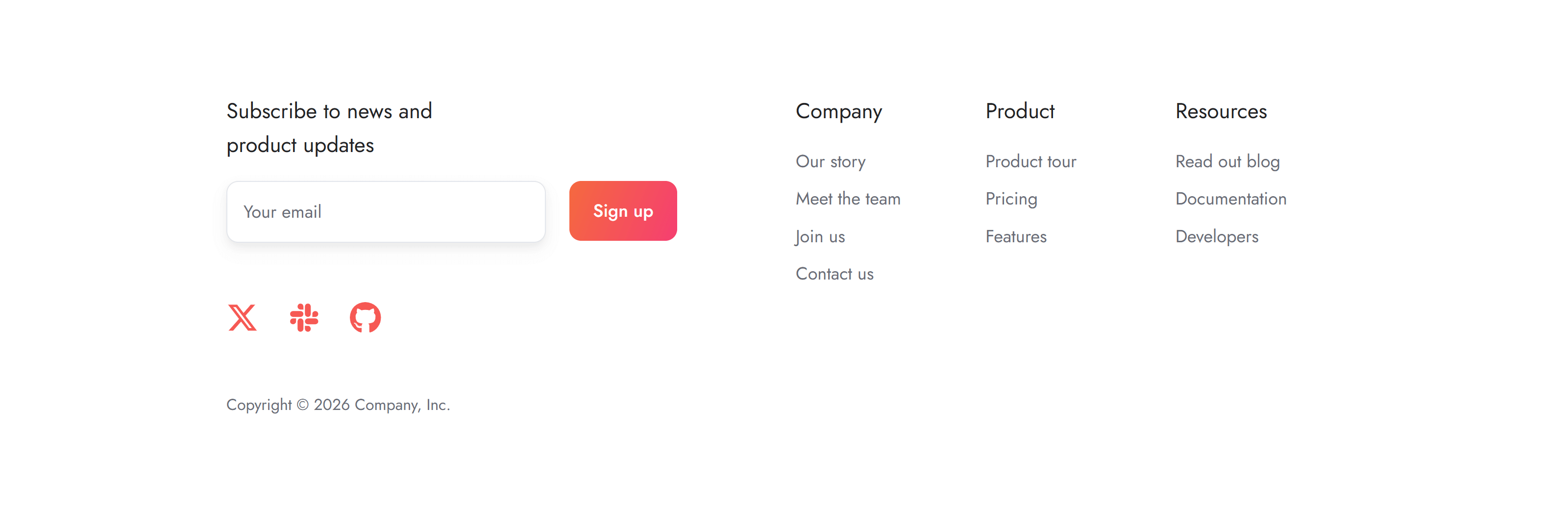This screenshot has width=1568, height=511.
Task: Click the Slack social icon
Action: tap(304, 317)
